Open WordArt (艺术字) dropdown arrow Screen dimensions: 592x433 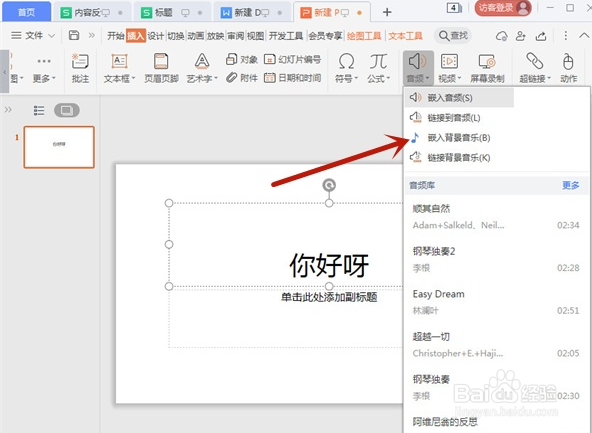point(216,79)
